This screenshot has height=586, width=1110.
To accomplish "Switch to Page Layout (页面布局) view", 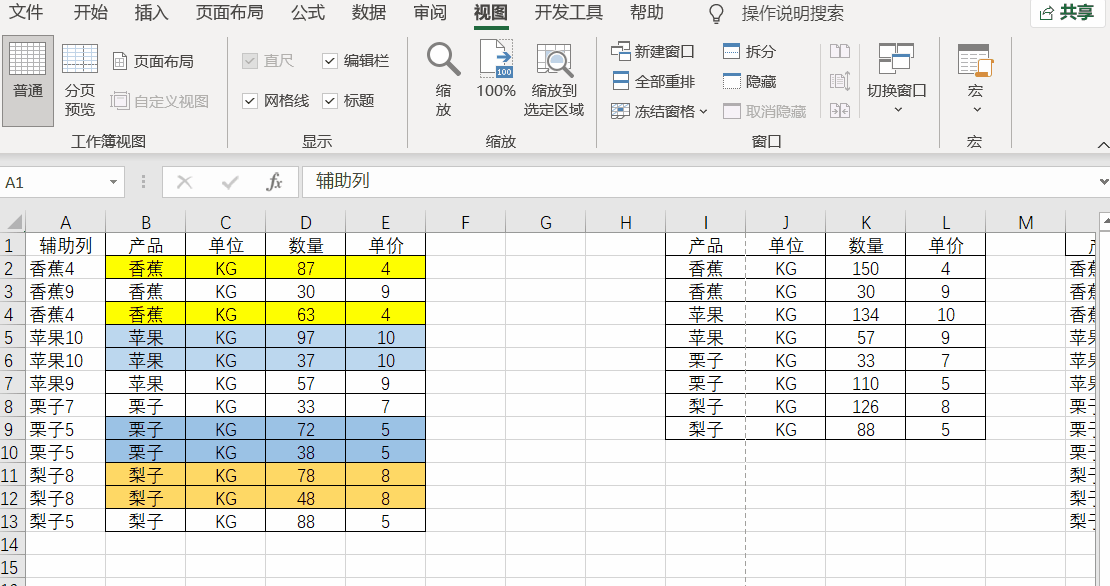I will tap(154, 62).
